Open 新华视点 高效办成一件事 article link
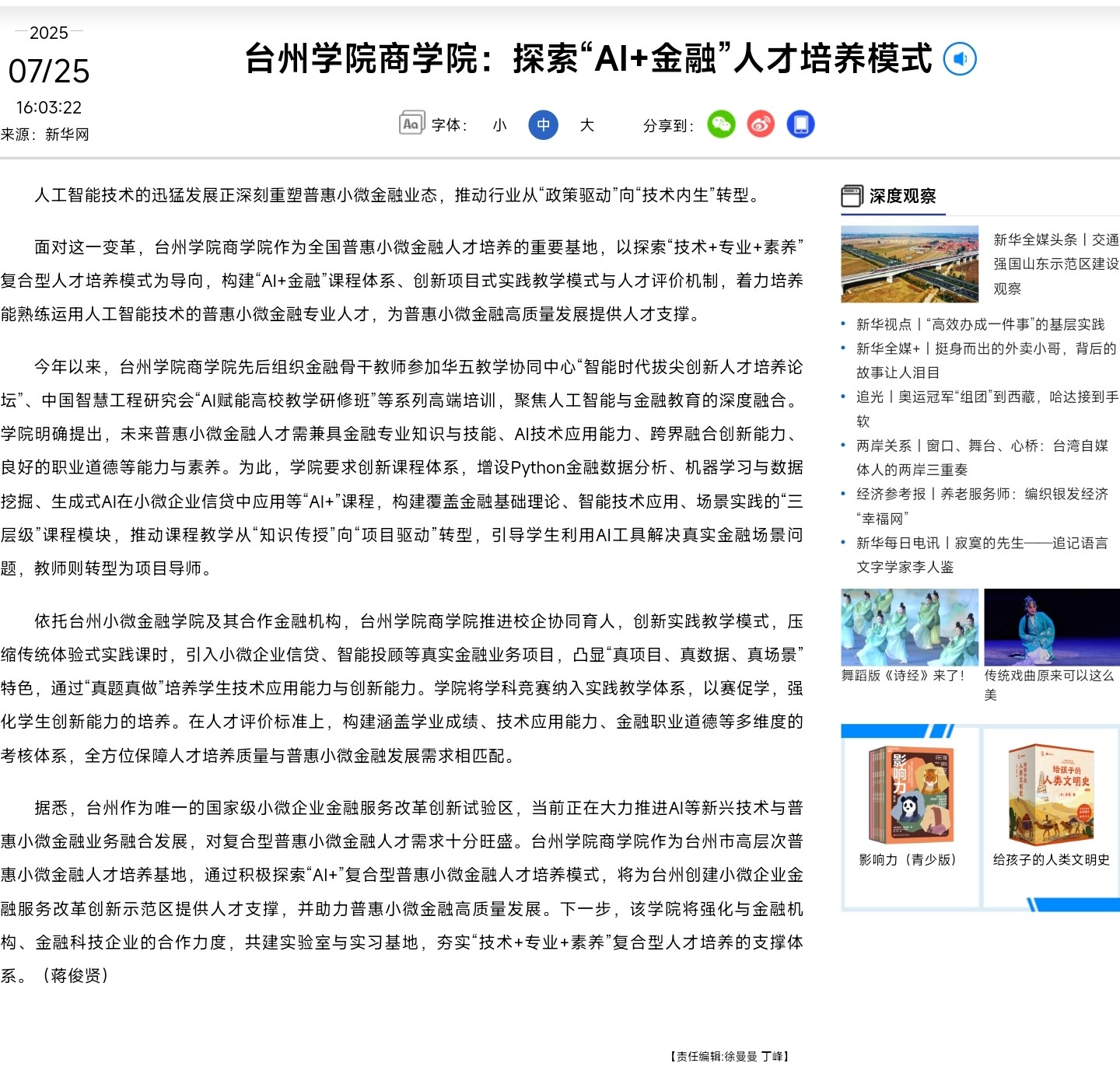The height and width of the screenshot is (1091, 1120). click(x=980, y=324)
